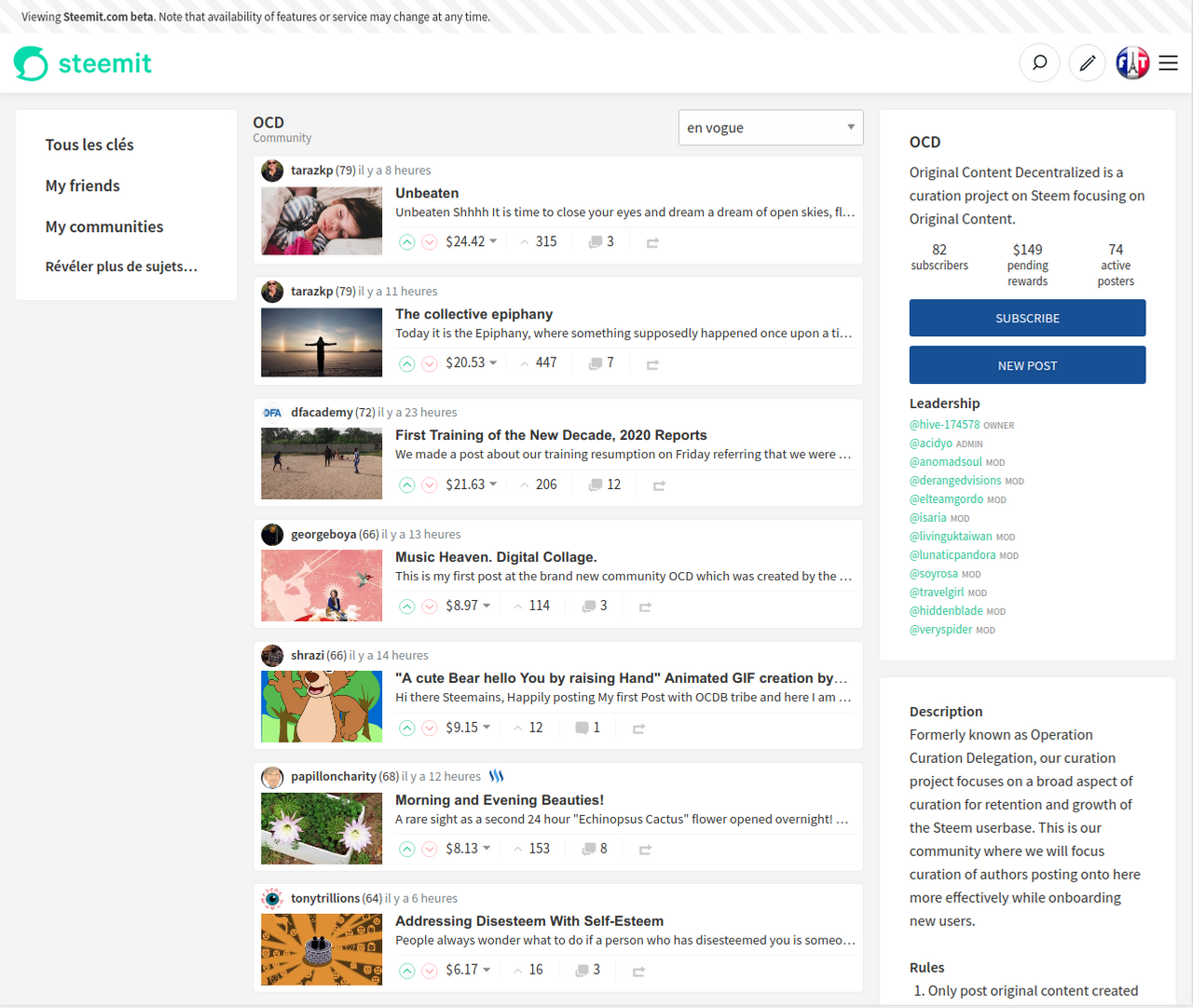Open comments on collective epiphany post
The width and height of the screenshot is (1193, 1008).
pos(601,362)
